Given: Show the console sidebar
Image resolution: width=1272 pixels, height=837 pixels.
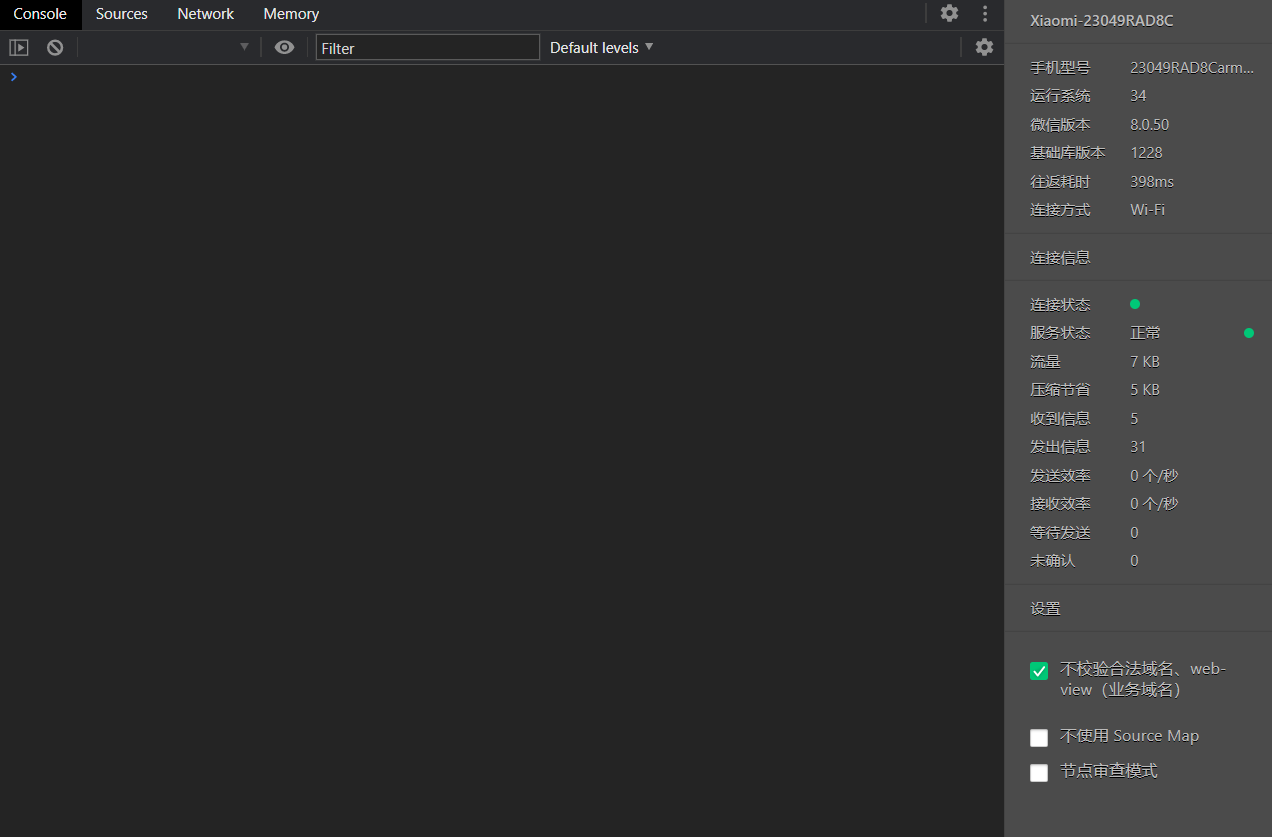Looking at the screenshot, I should point(19,47).
